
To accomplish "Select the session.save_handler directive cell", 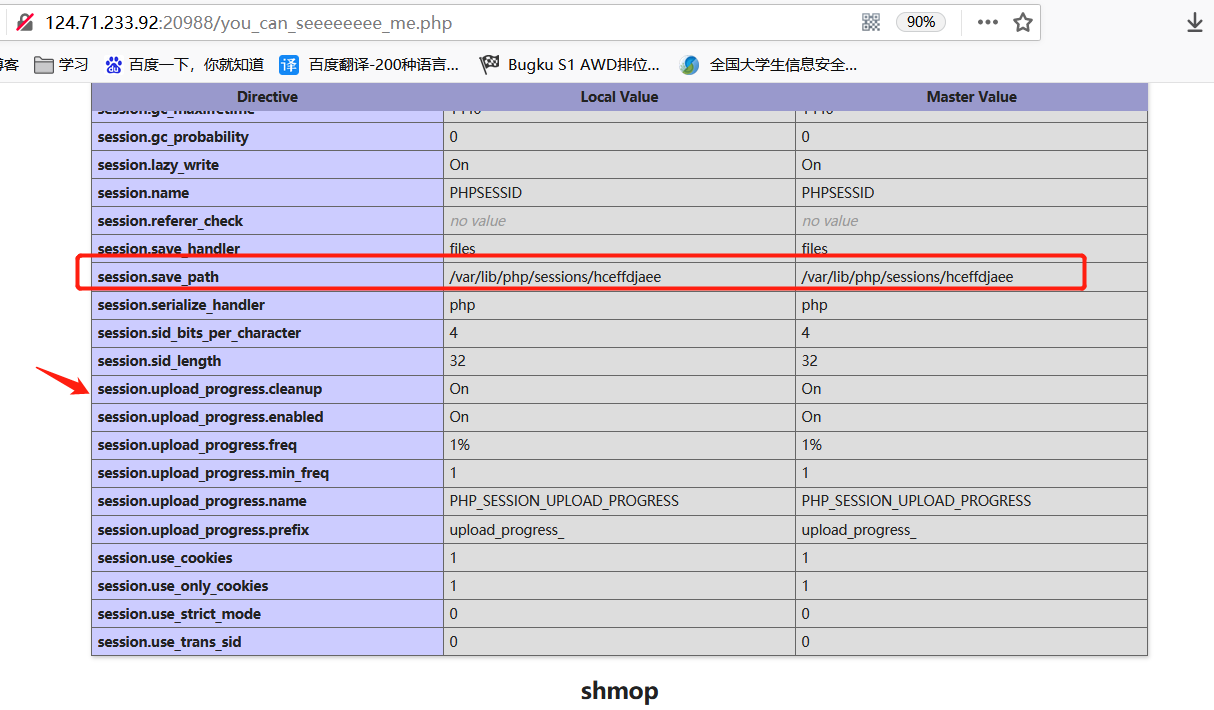I will [x=267, y=249].
